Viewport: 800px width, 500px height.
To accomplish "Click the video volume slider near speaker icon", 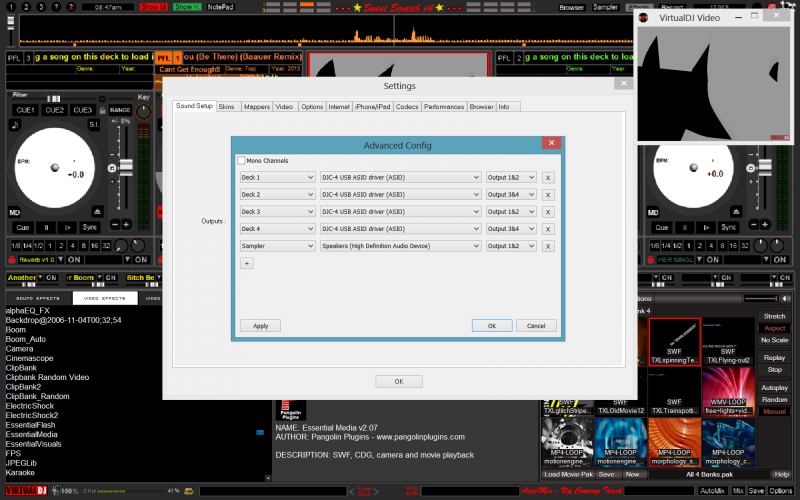I will (x=761, y=298).
